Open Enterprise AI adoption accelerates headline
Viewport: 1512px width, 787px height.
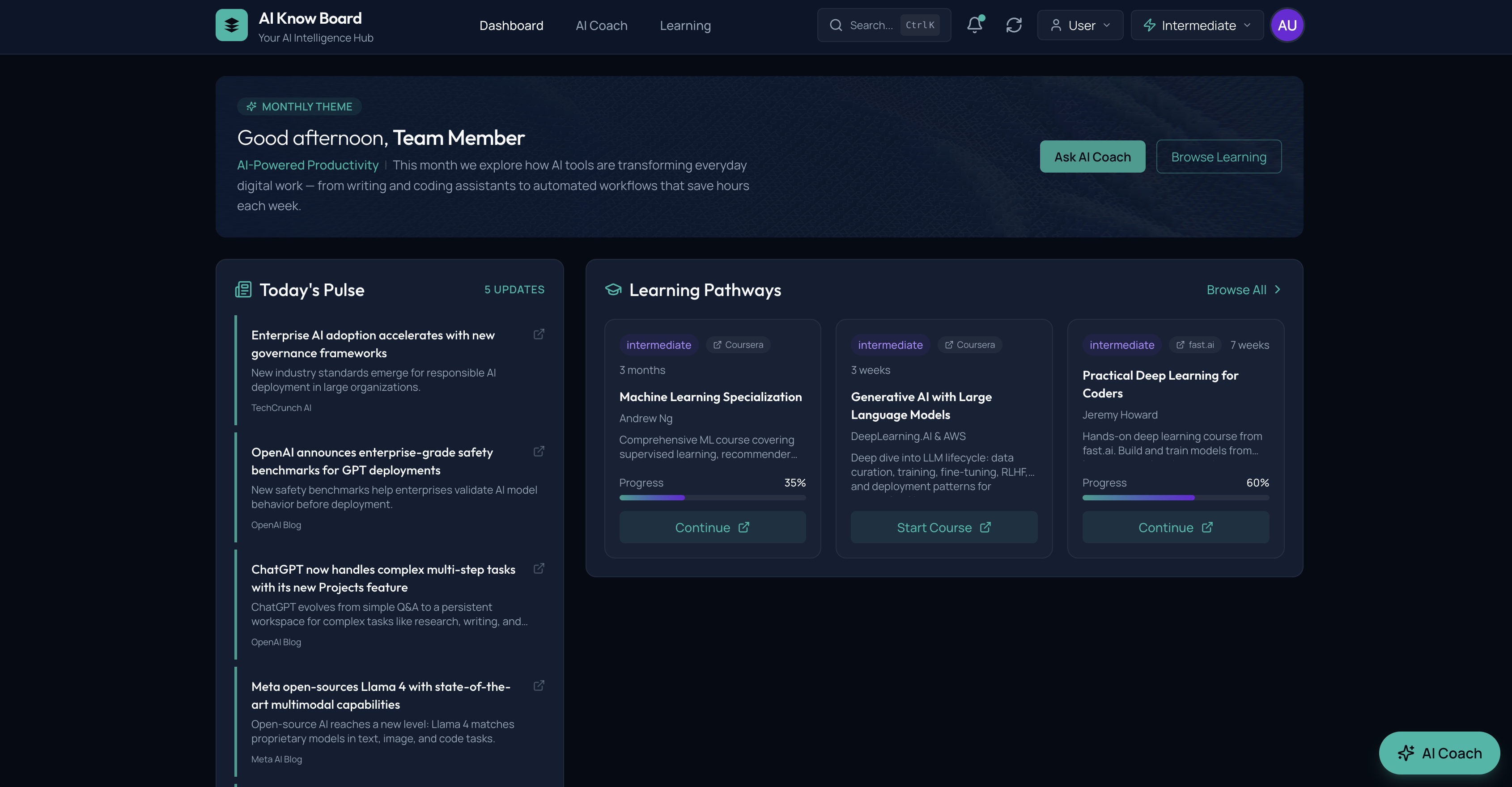pos(373,344)
